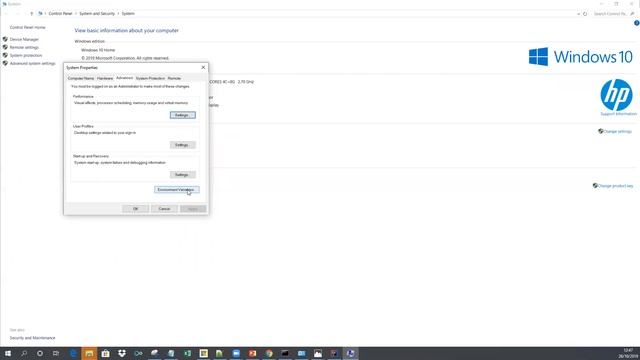Refresh the Control Panel address bar
The height and width of the screenshot is (360, 640).
(x=585, y=14)
